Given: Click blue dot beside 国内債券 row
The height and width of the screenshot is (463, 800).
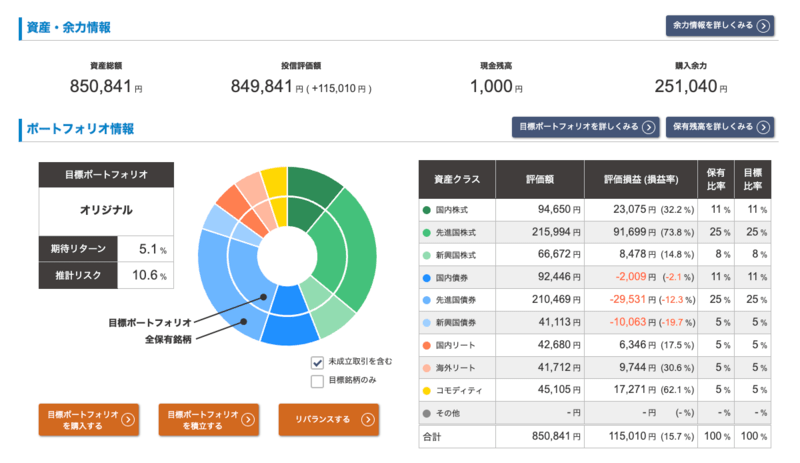Looking at the screenshot, I should coord(427,278).
